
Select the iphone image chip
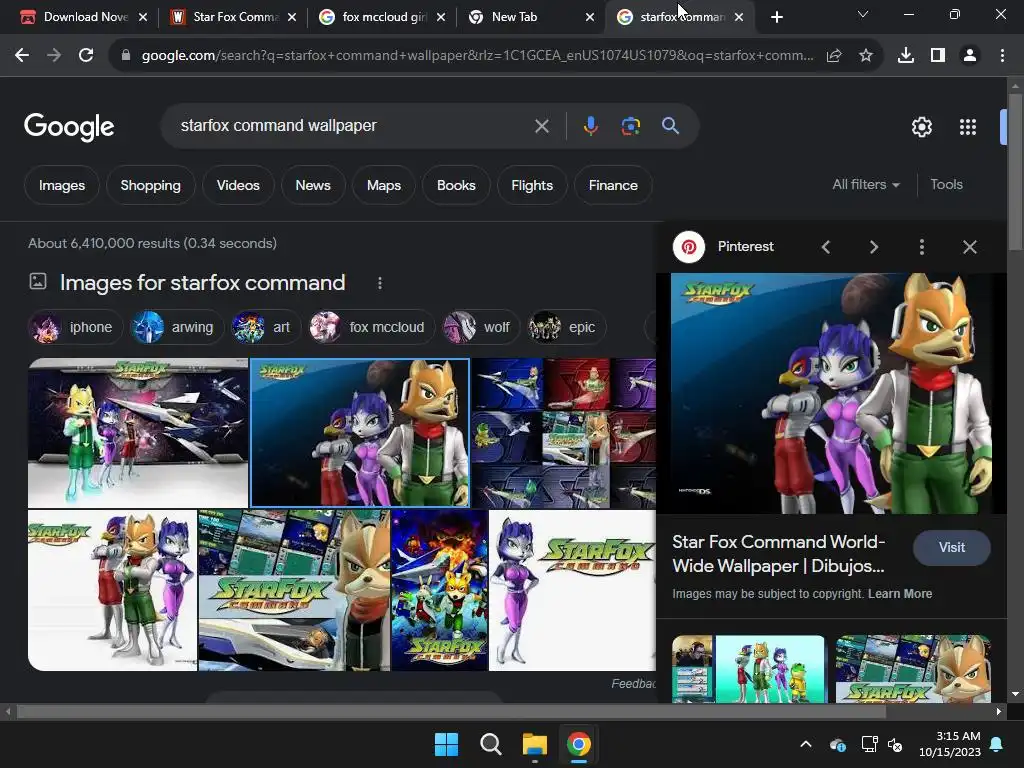tap(75, 327)
